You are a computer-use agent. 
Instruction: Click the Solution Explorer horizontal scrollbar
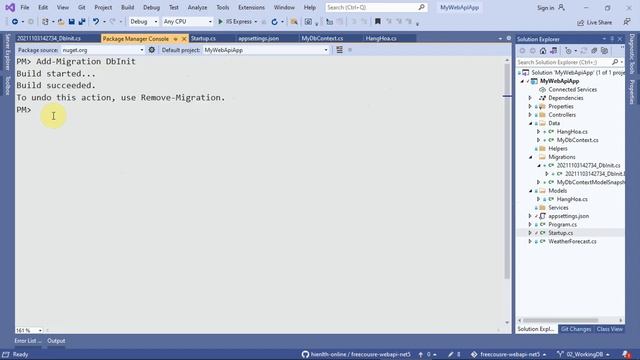click(560, 320)
